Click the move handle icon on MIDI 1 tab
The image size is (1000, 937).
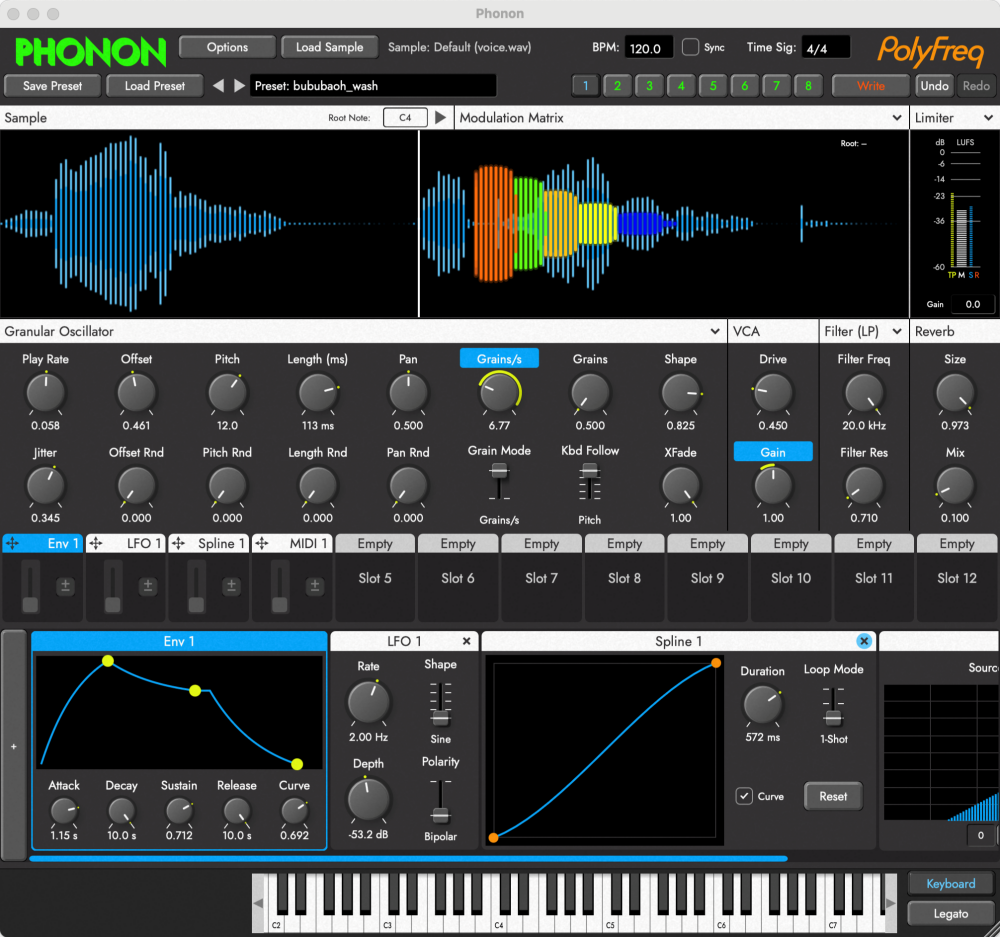pos(261,543)
